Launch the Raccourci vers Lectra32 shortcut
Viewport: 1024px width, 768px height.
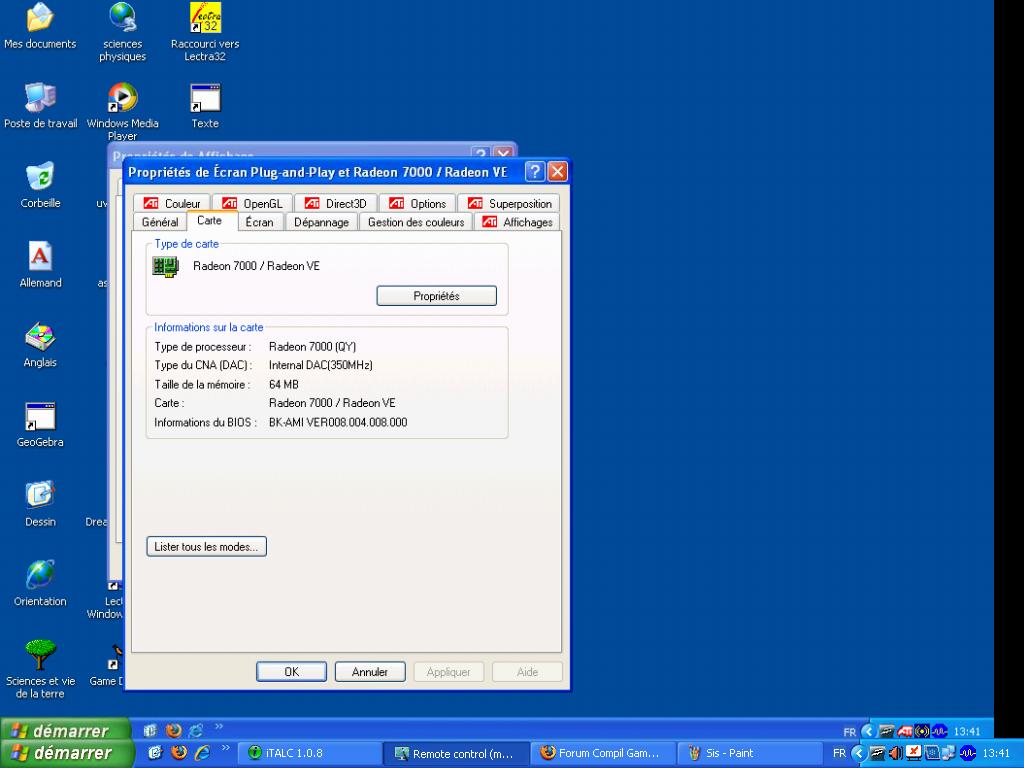(205, 32)
